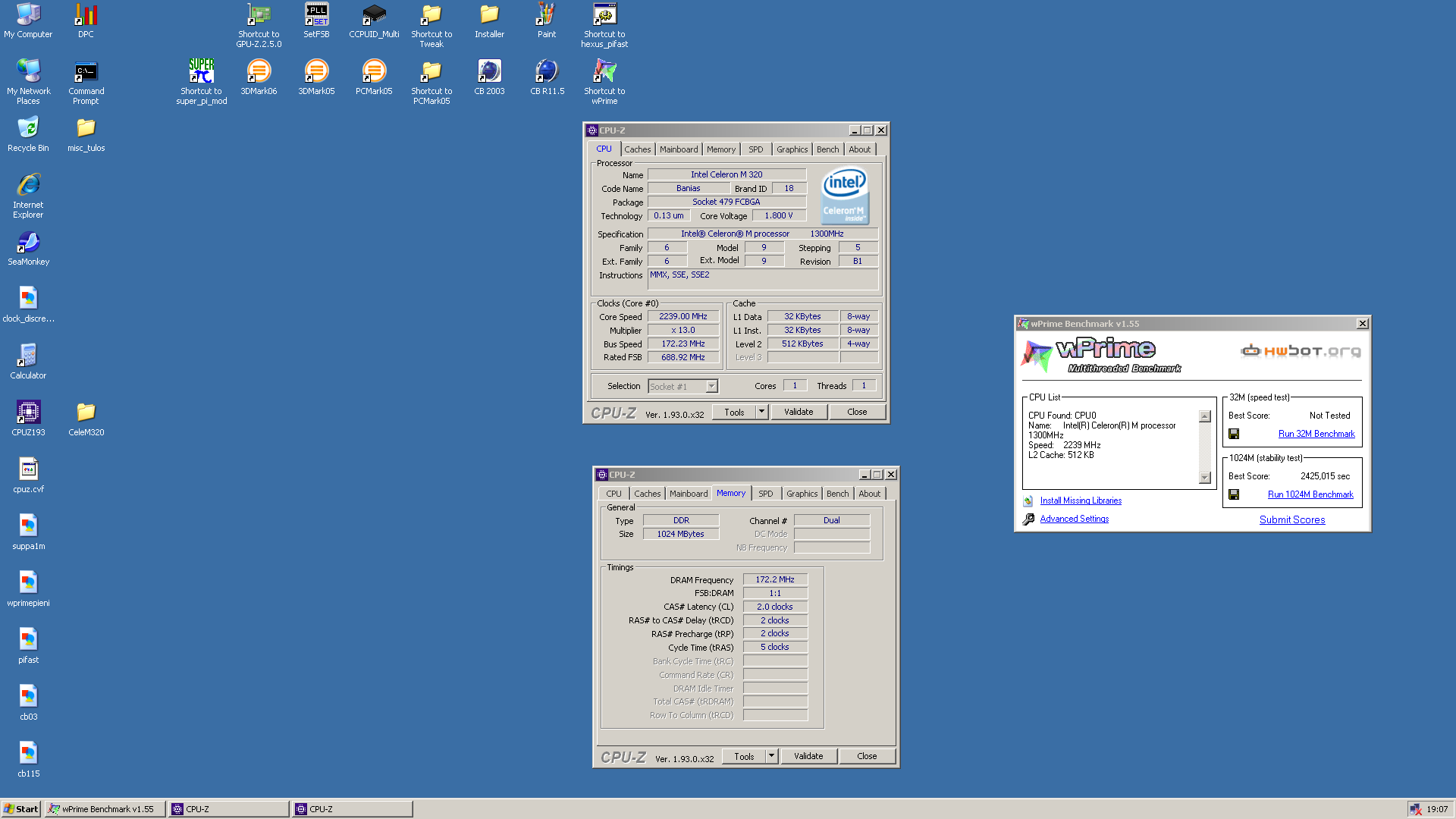
Task: Open the Shortcut to Tweak folder
Action: [x=431, y=25]
